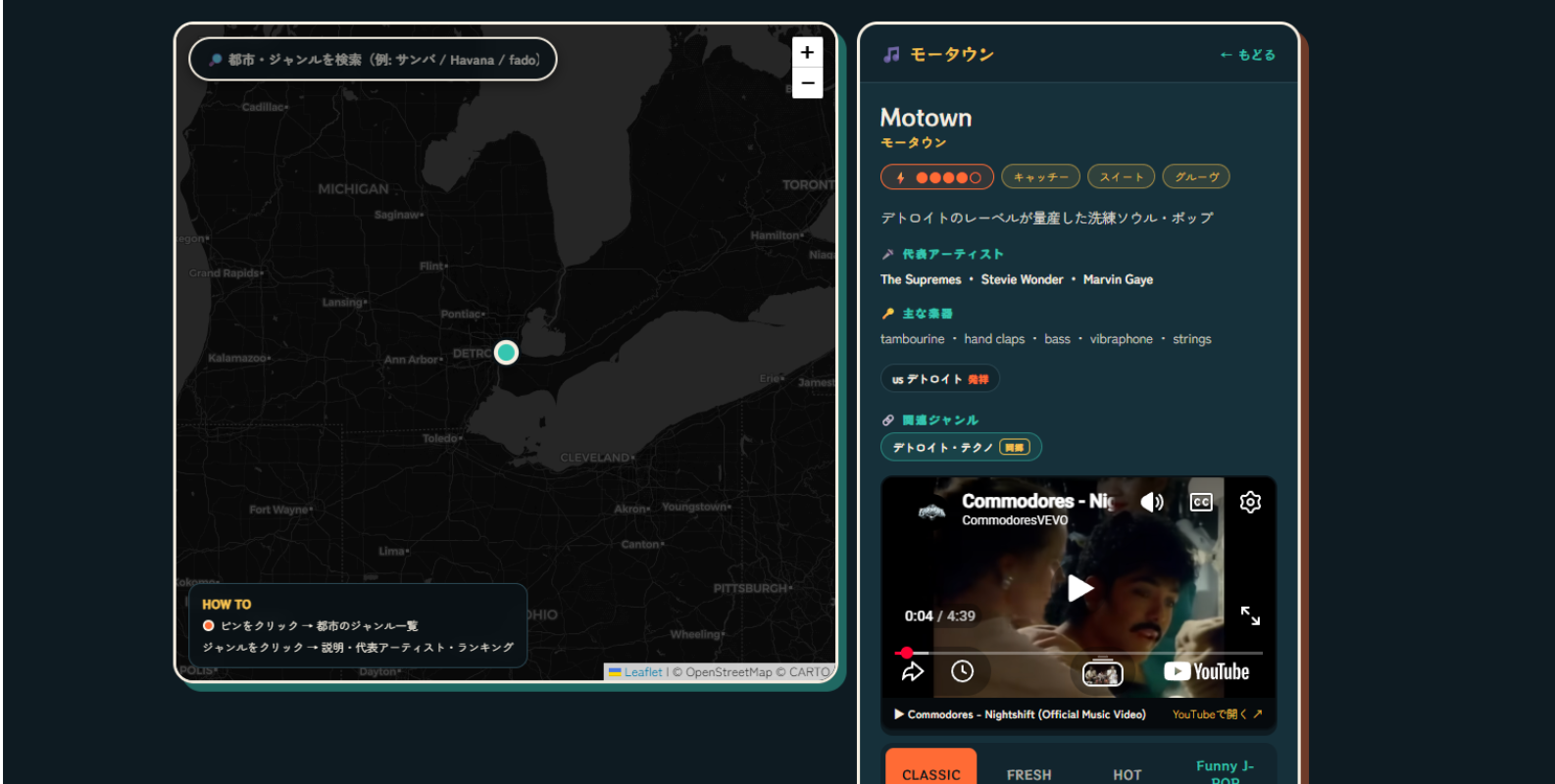
Task: Click the 'hand claps' instrument text
Action: coord(994,339)
